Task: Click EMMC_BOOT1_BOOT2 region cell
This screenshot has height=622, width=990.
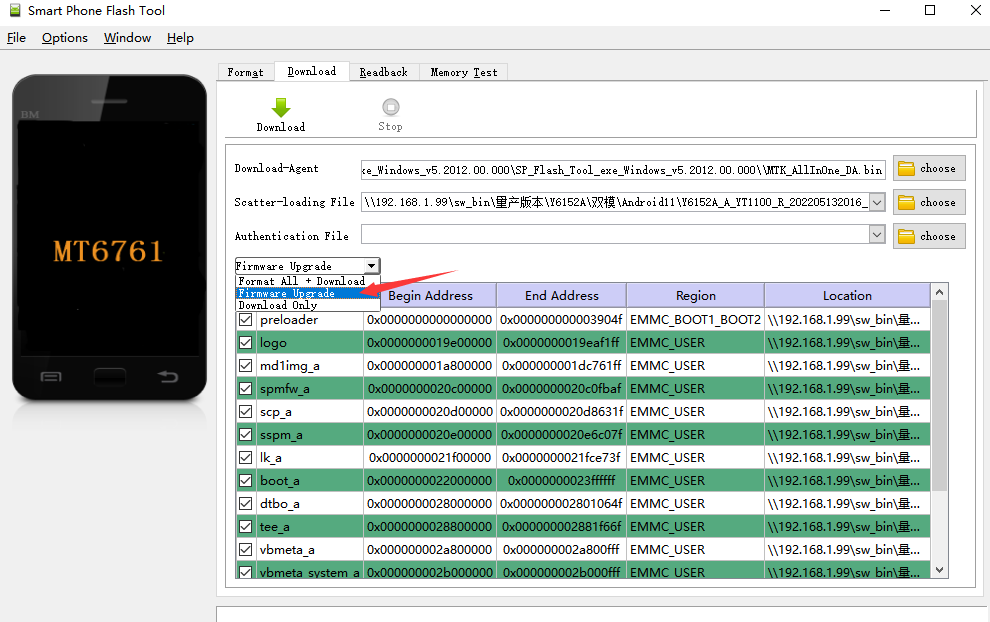Action: coord(696,320)
